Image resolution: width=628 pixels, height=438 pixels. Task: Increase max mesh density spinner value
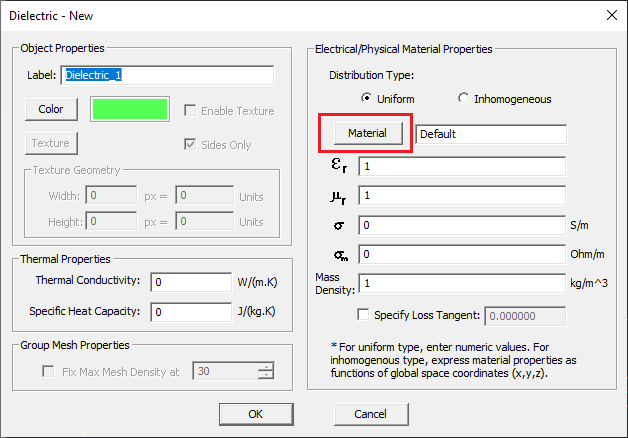(x=265, y=367)
